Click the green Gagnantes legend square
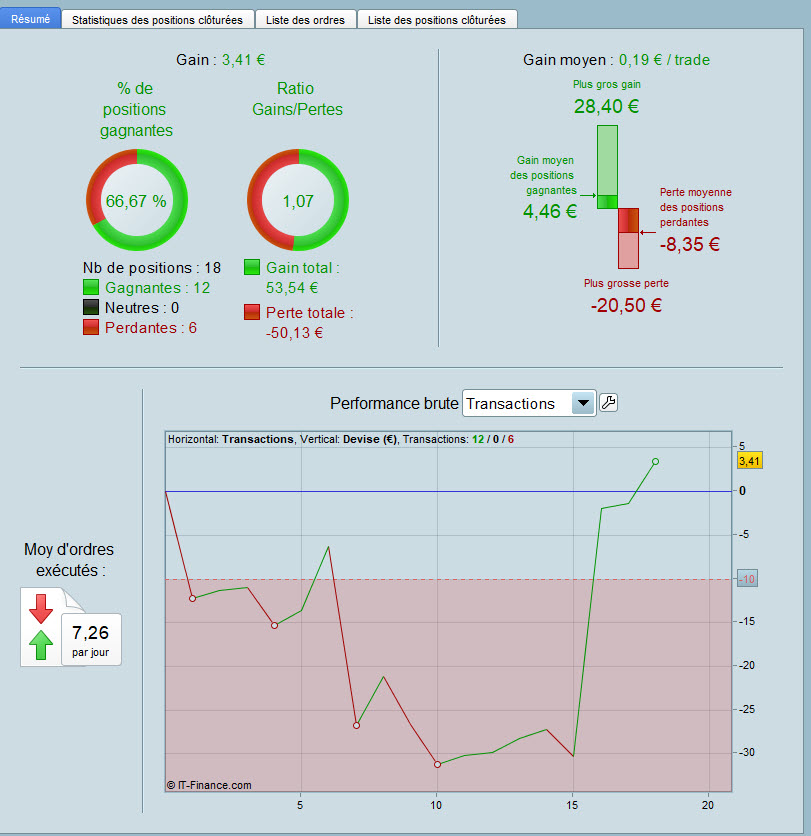Screen dimensions: 811x836 click(x=91, y=287)
